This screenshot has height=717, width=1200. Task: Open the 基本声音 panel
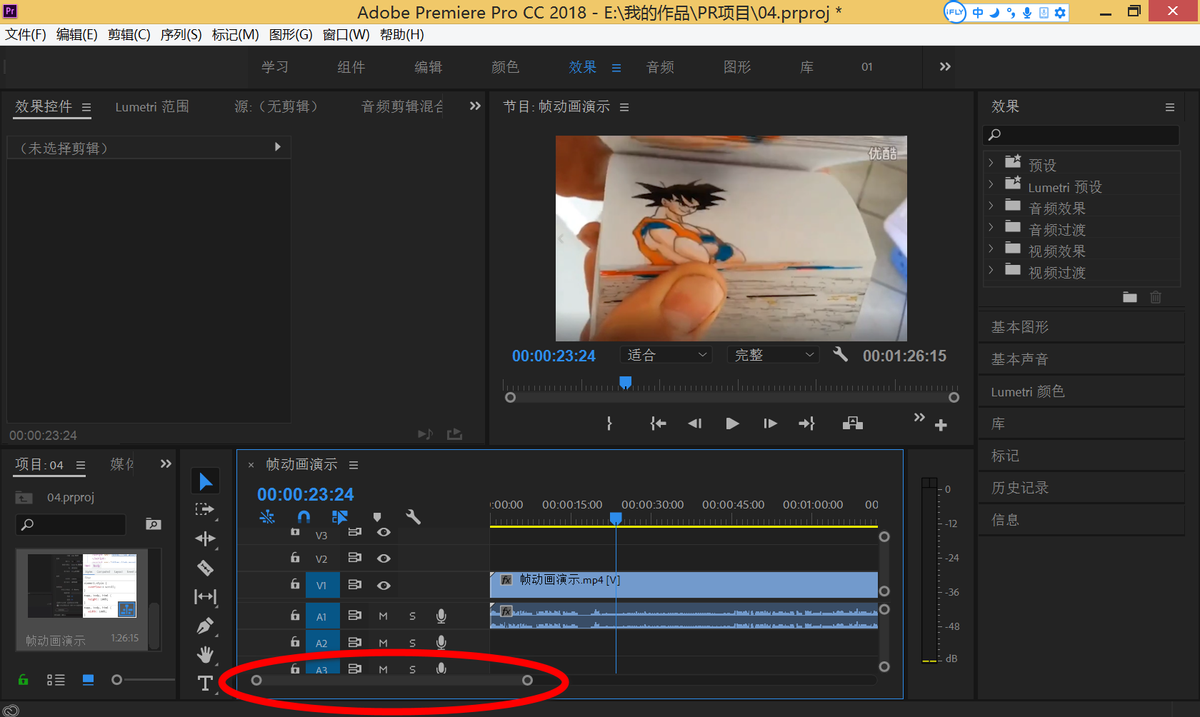click(1019, 359)
